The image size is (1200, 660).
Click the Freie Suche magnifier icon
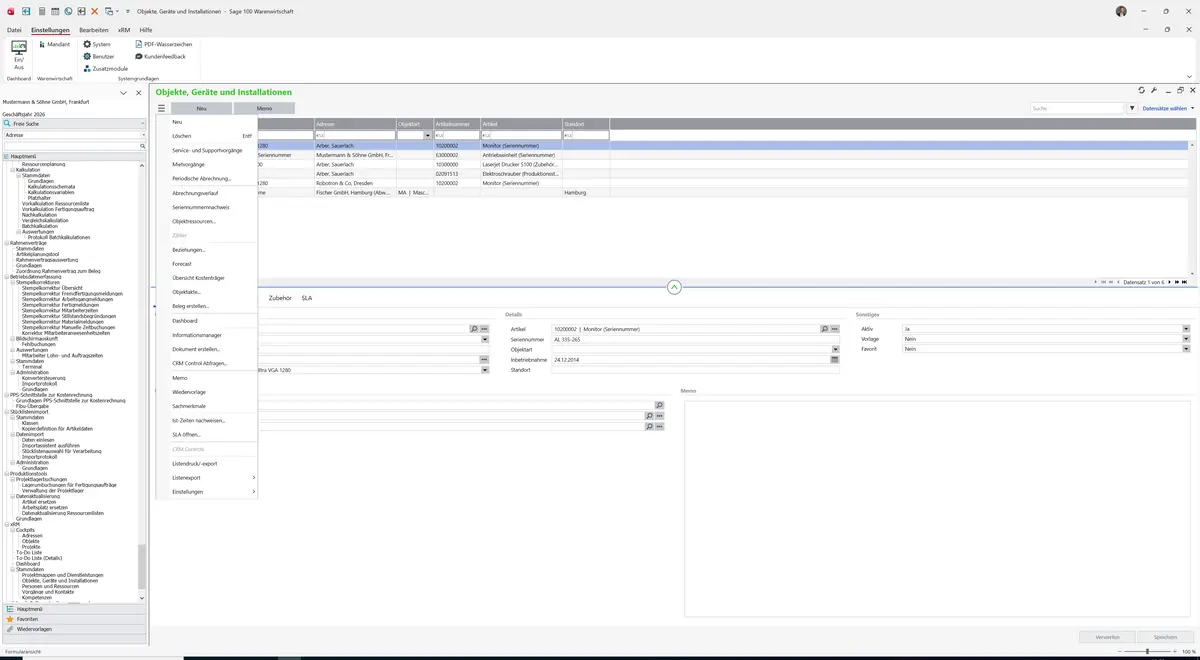click(x=8, y=124)
